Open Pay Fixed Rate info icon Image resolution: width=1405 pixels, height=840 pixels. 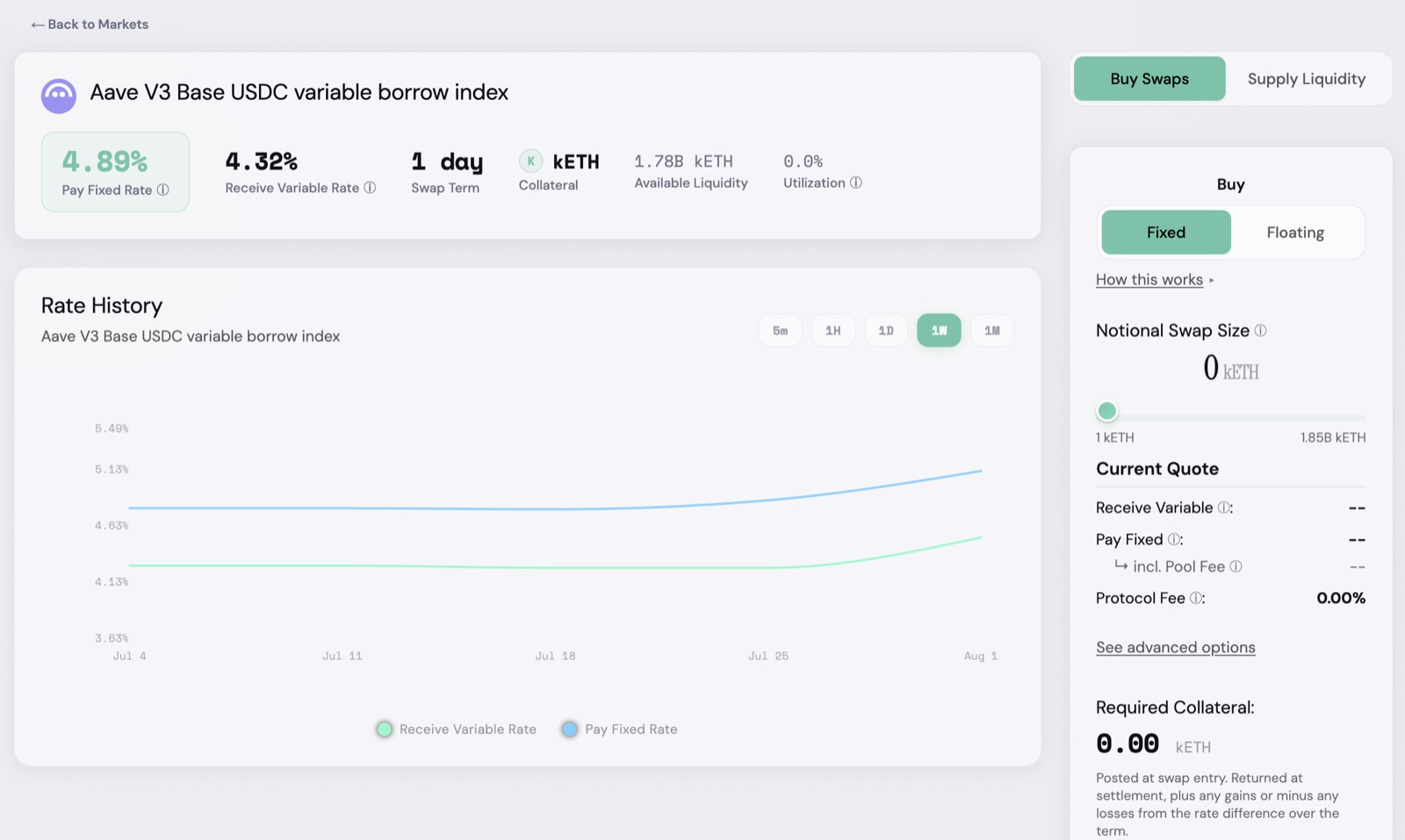click(162, 190)
